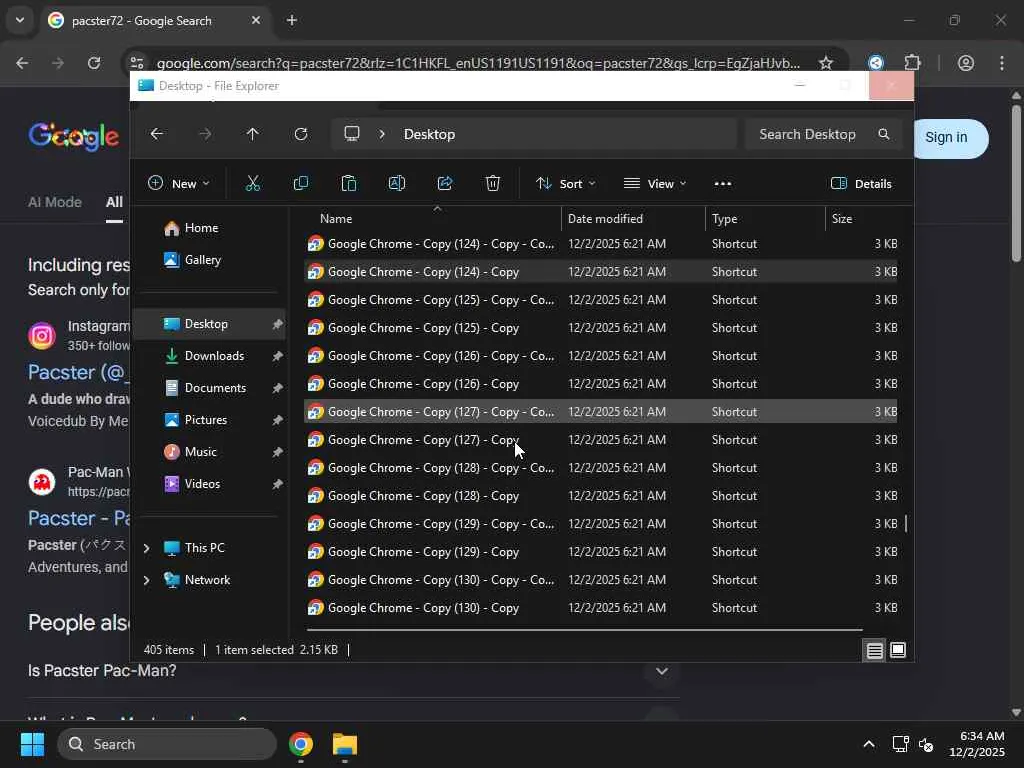This screenshot has width=1024, height=768.
Task: Select Google Chrome - Copy (130) - Copy
Action: pos(601,608)
